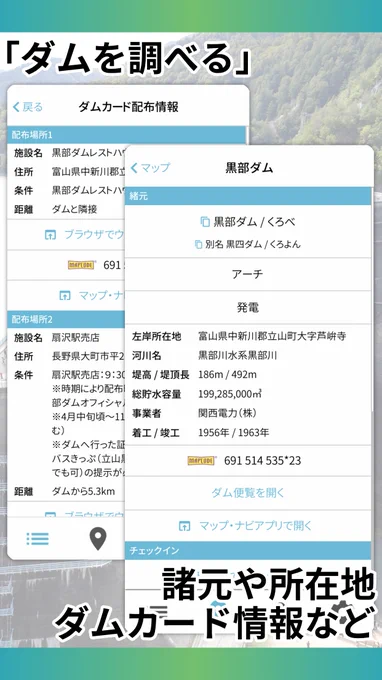Click the years 1956年 / 1963年

click(233, 432)
